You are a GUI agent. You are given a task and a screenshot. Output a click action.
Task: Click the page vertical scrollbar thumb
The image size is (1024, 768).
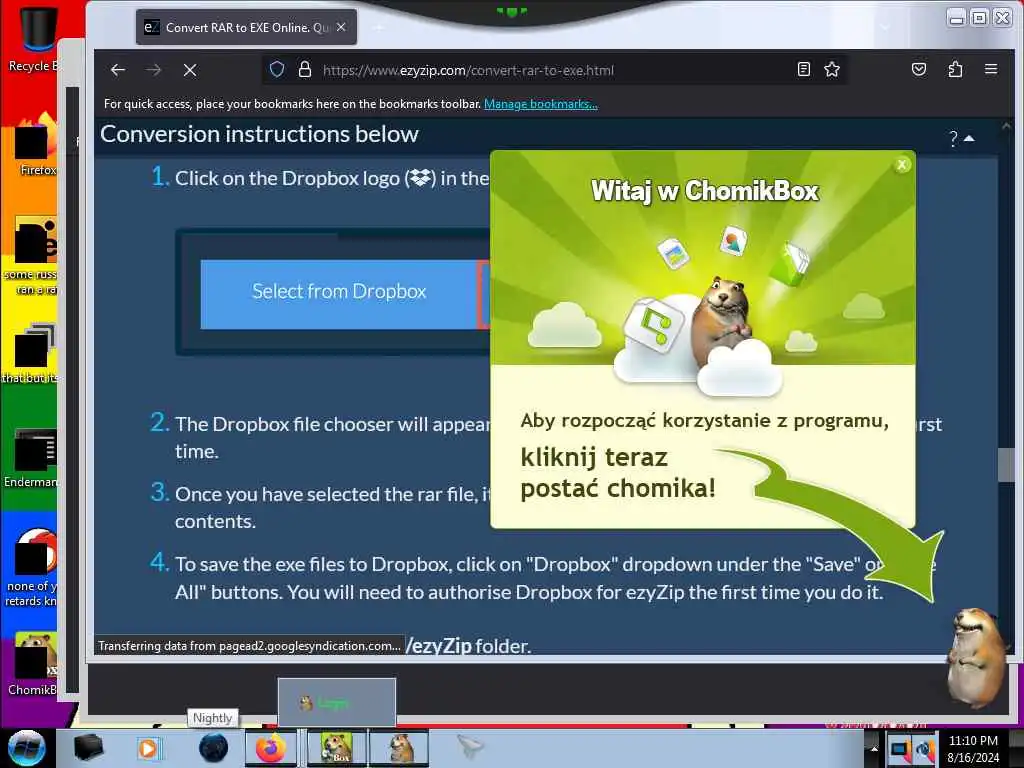tap(1006, 464)
